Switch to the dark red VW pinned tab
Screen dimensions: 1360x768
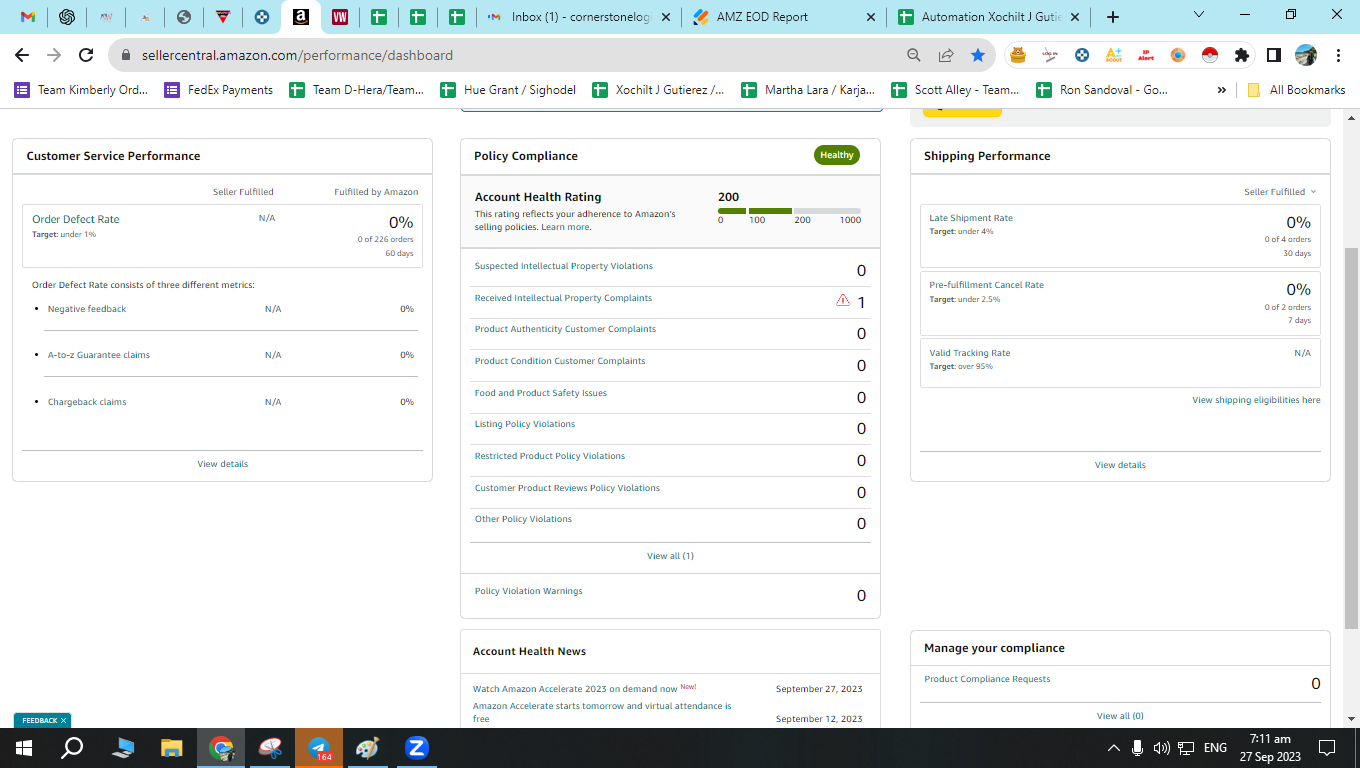pos(340,17)
